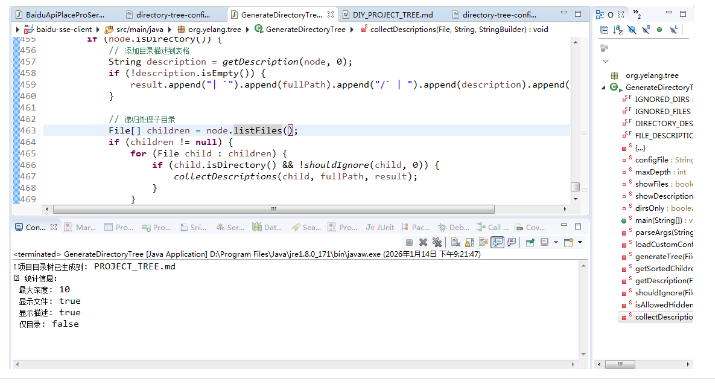The image size is (715, 383).
Task: Expand breadcrumb arrow after GenerateDirectoryTree
Action: pos(352,30)
